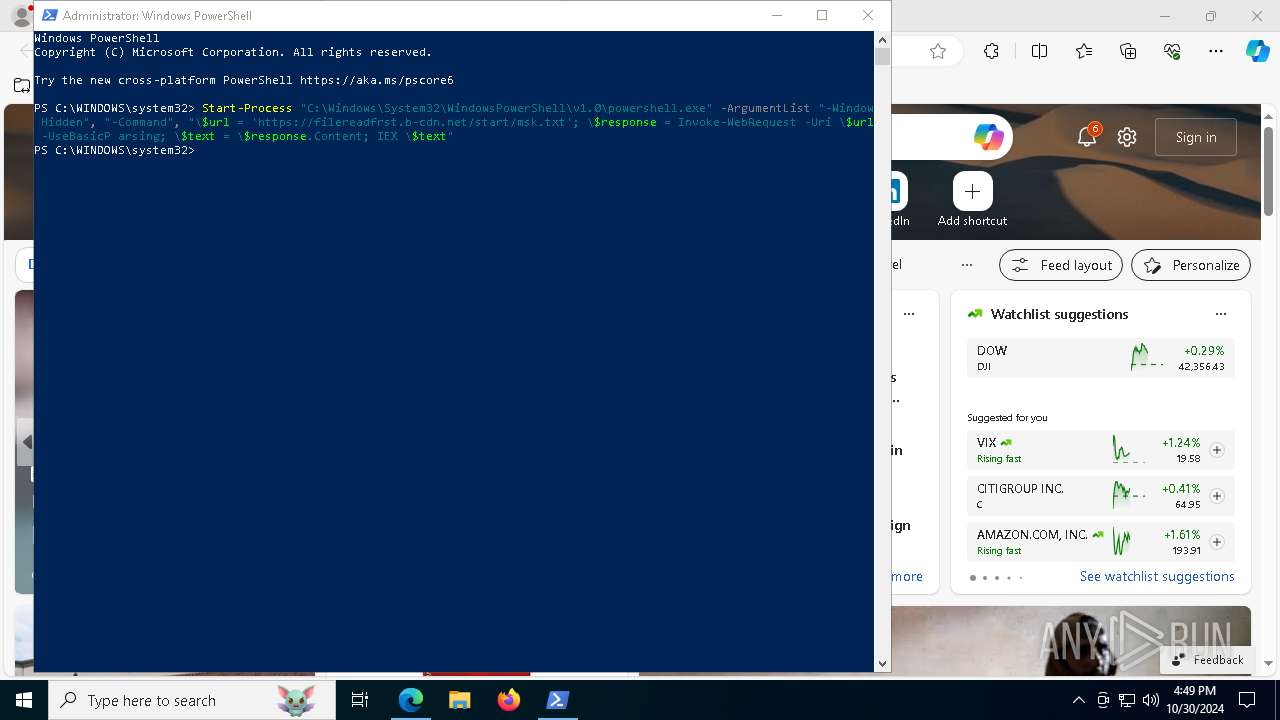Open Browser essentials heart icon in Edge
The width and height of the screenshot is (1280, 720).
click(x=1172, y=52)
